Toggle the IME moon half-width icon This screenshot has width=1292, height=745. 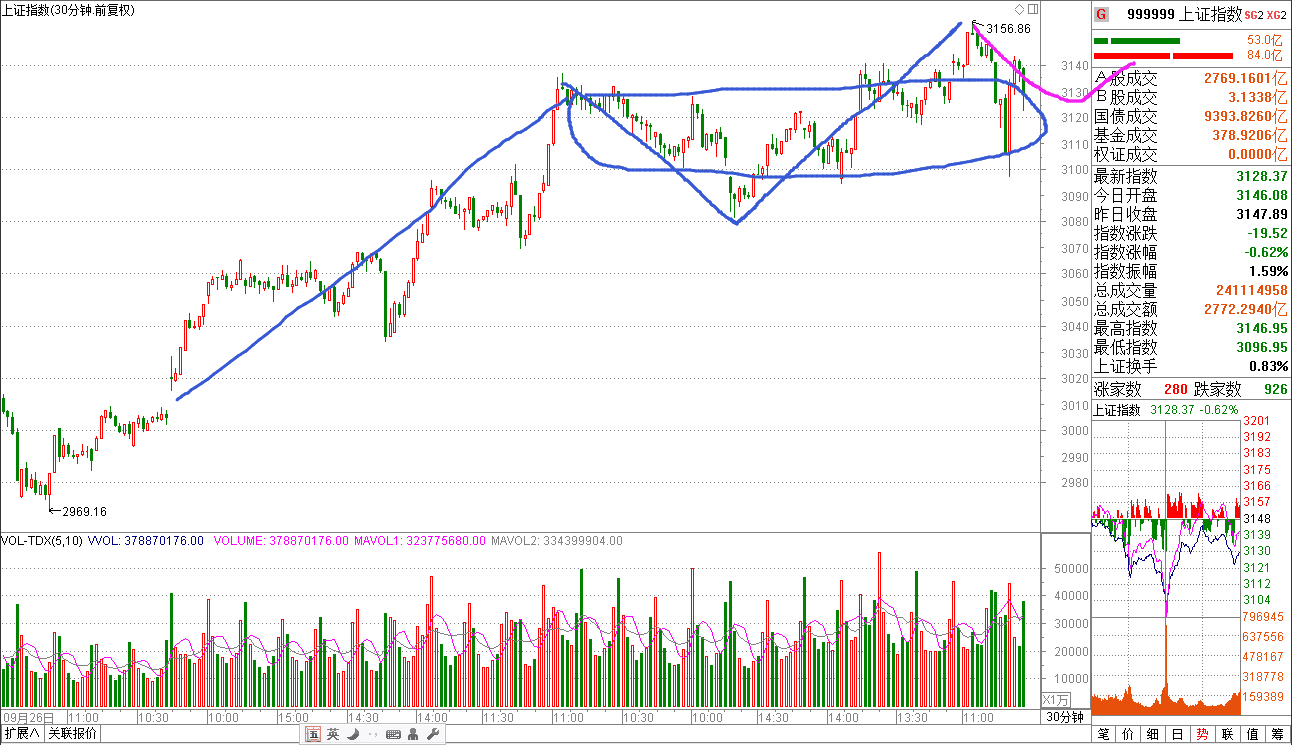(x=351, y=734)
